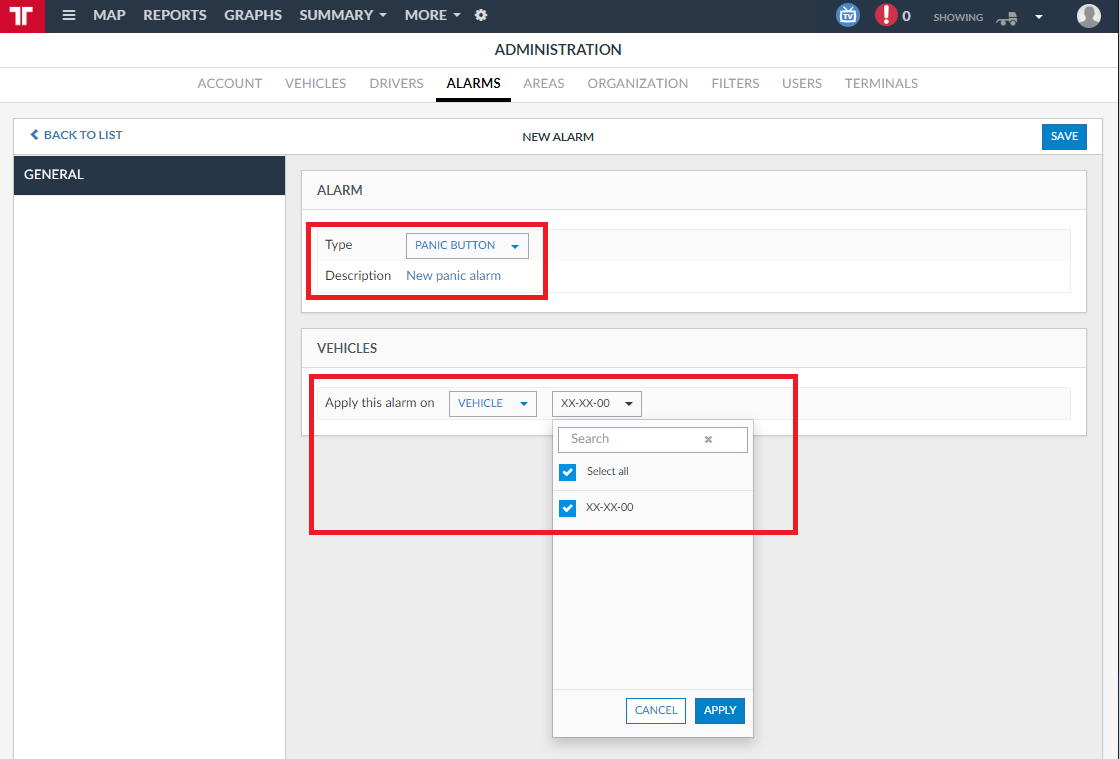Click the blue TV icon
The width and height of the screenshot is (1119, 759).
[848, 15]
